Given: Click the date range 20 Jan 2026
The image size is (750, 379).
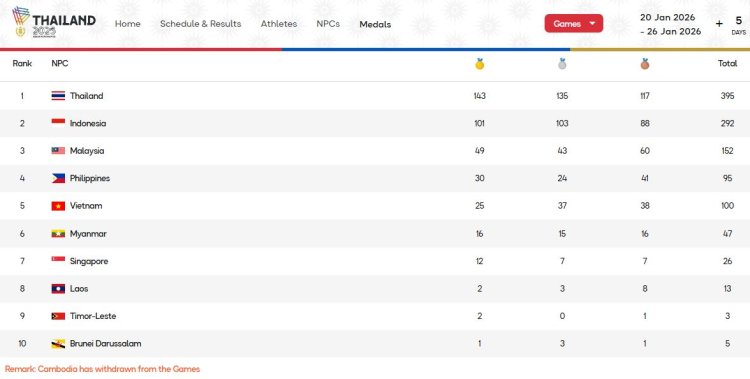Looking at the screenshot, I should point(667,18).
